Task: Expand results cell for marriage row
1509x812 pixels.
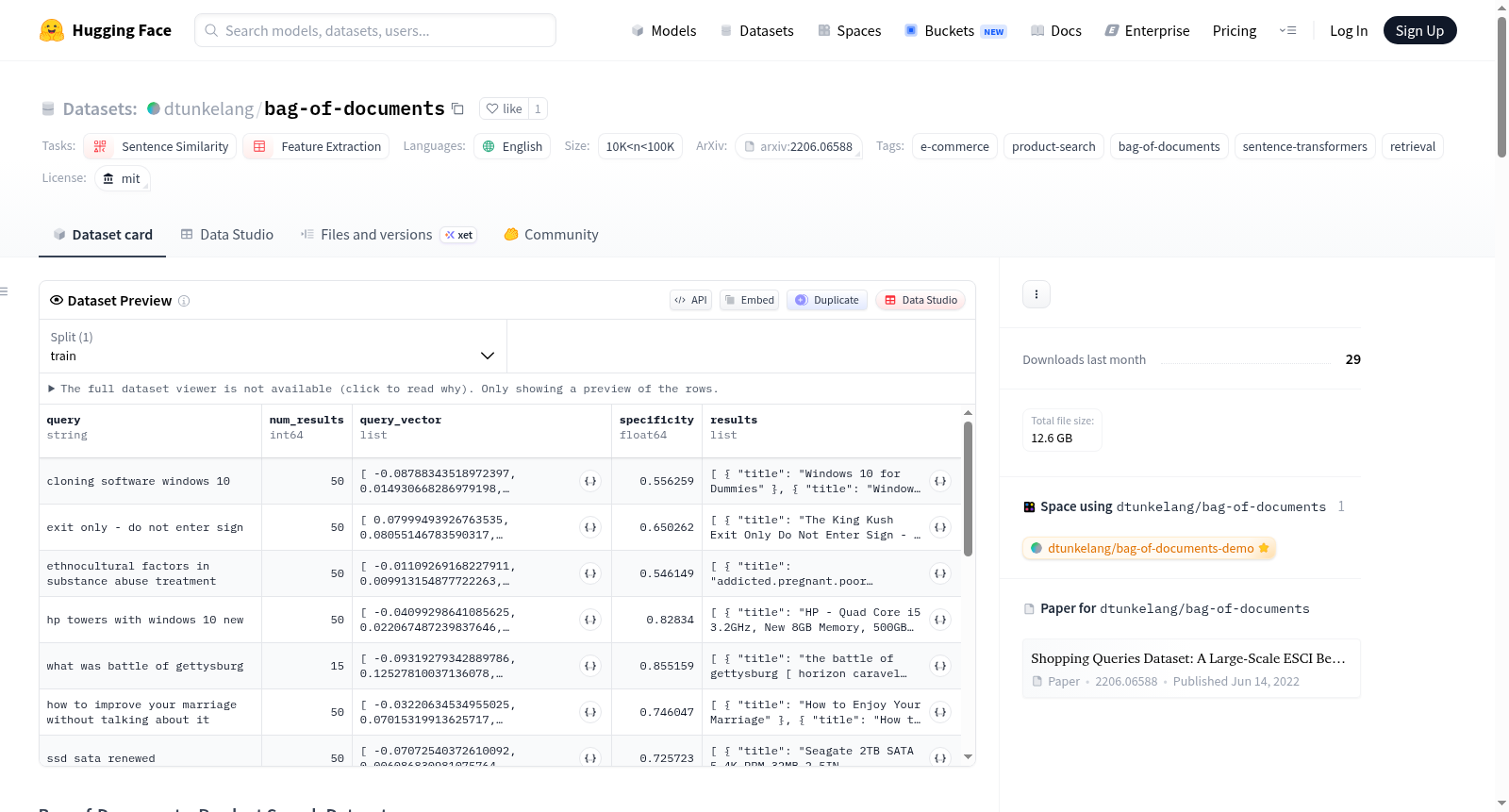Action: point(940,712)
